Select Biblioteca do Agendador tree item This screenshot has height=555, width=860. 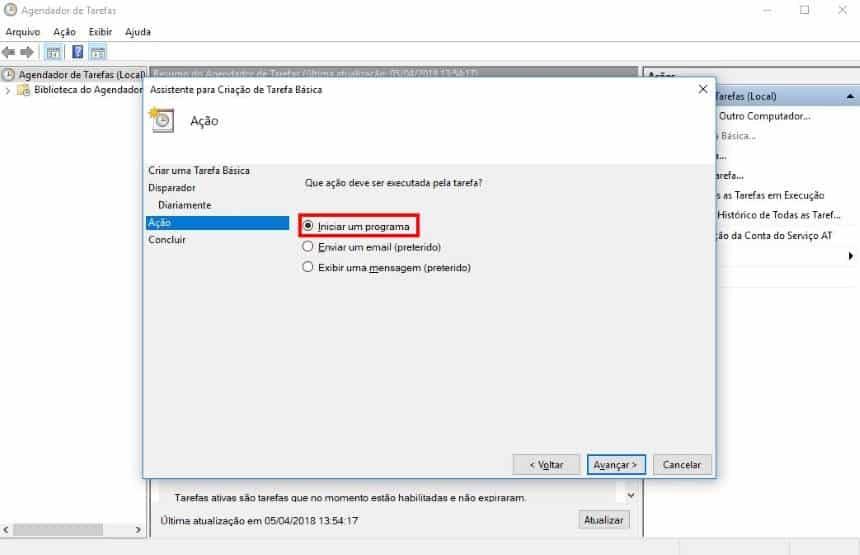[x=80, y=90]
